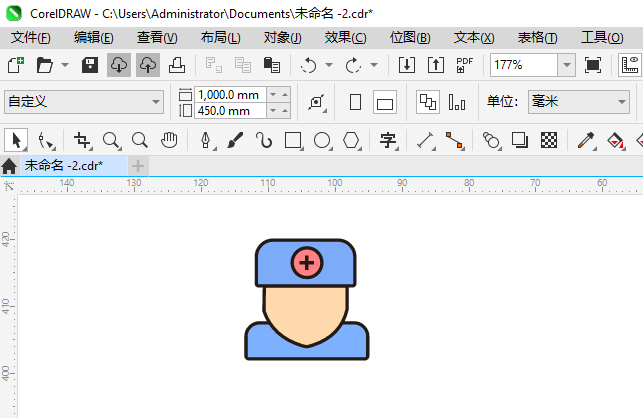Click the page frame settings icon
The width and height of the screenshot is (643, 418).
click(317, 102)
